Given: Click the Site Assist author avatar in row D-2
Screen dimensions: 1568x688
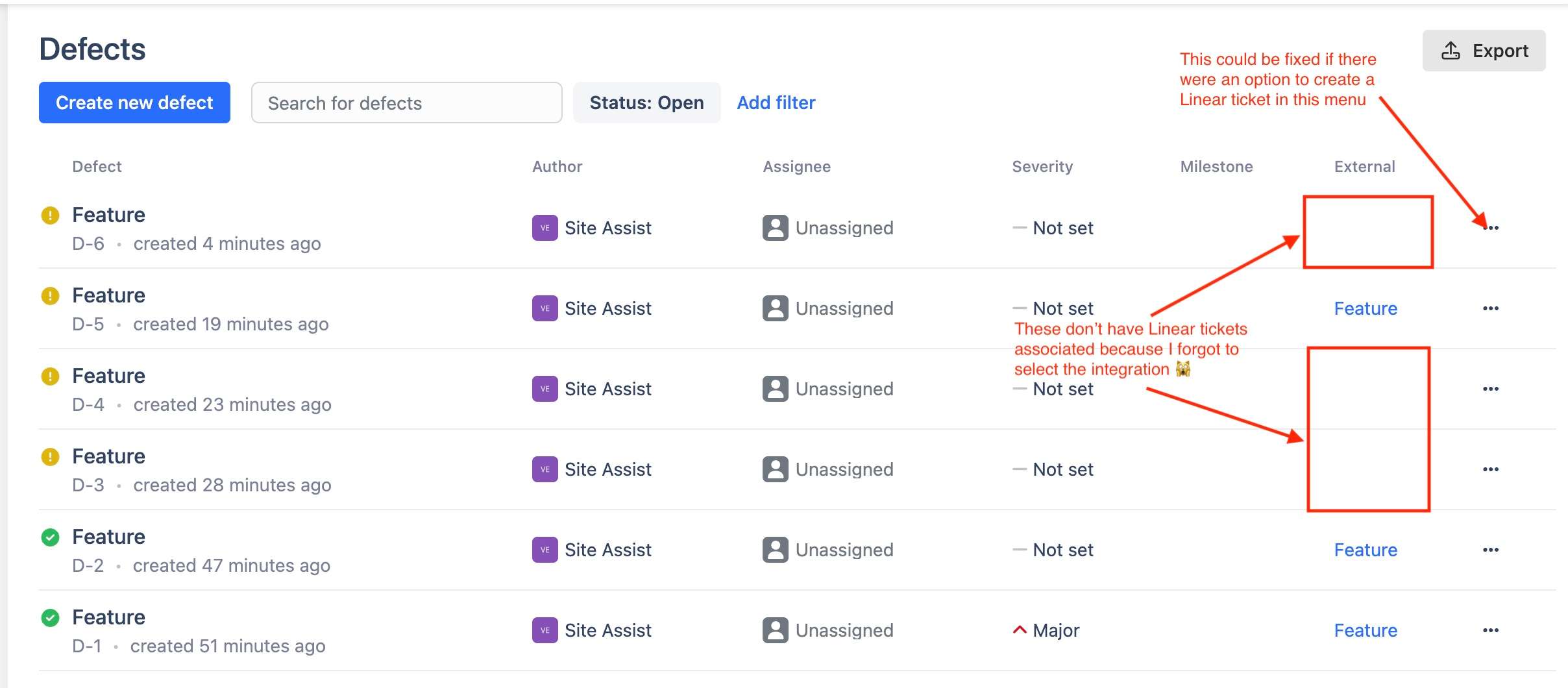Looking at the screenshot, I should [545, 550].
